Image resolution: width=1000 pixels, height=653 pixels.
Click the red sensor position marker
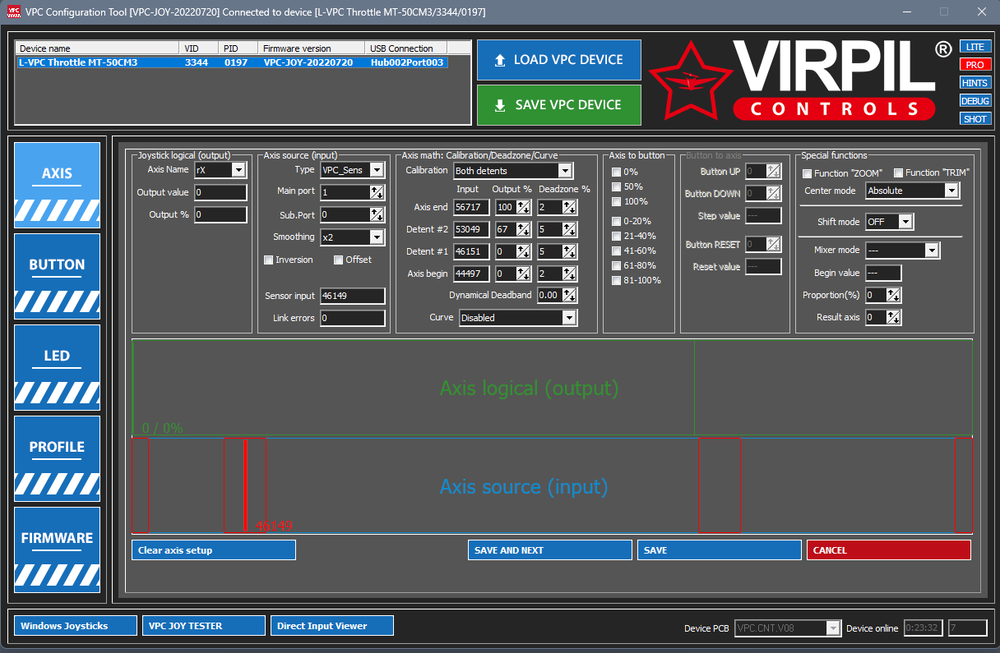[246, 485]
